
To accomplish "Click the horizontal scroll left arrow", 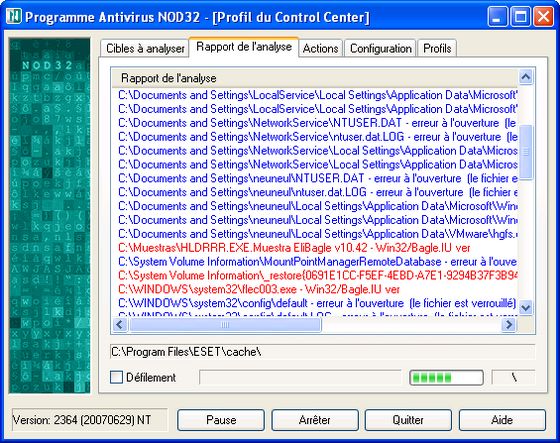I will point(120,325).
